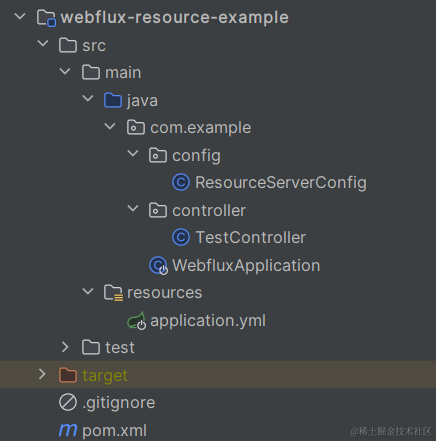Collapse the java source folder chevron
Screen dimensions: 436x441
[x=88, y=98]
